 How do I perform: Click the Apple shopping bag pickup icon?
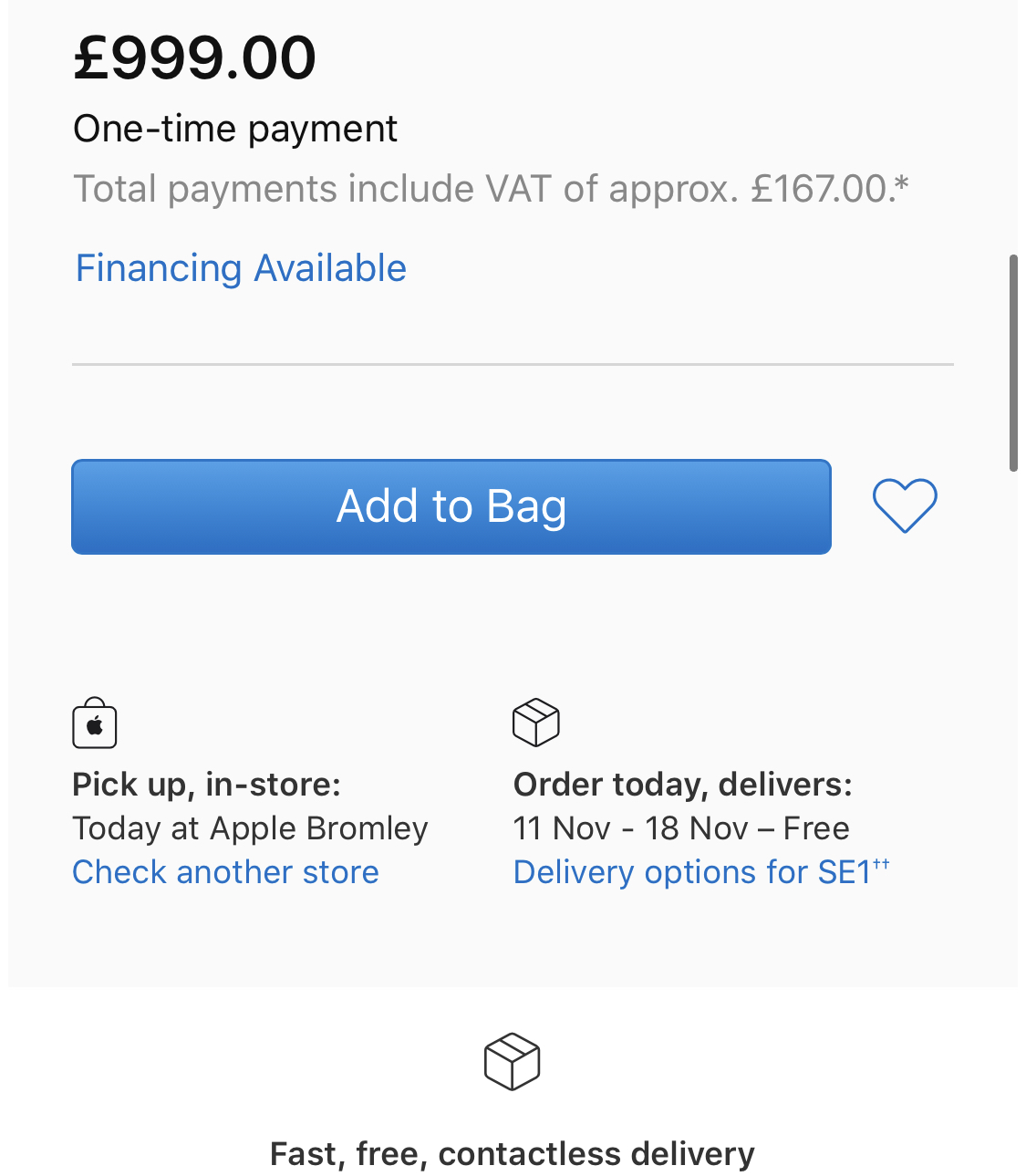(95, 723)
